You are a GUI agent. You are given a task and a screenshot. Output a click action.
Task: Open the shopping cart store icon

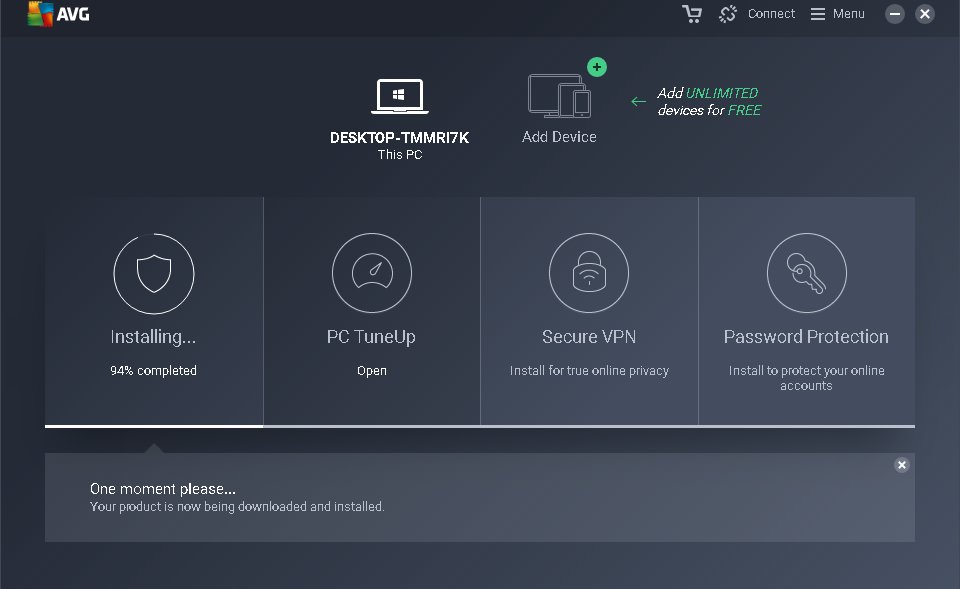(x=692, y=14)
